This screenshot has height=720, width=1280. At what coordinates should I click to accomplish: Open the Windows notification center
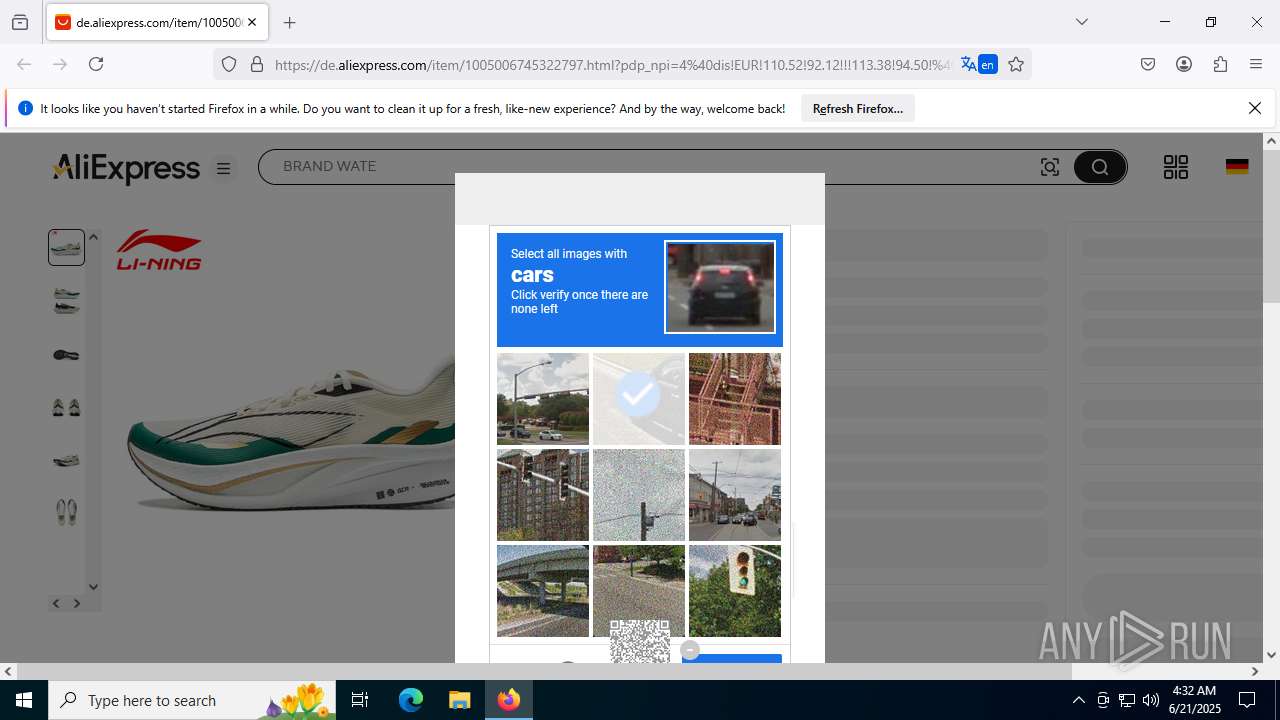click(x=1247, y=700)
